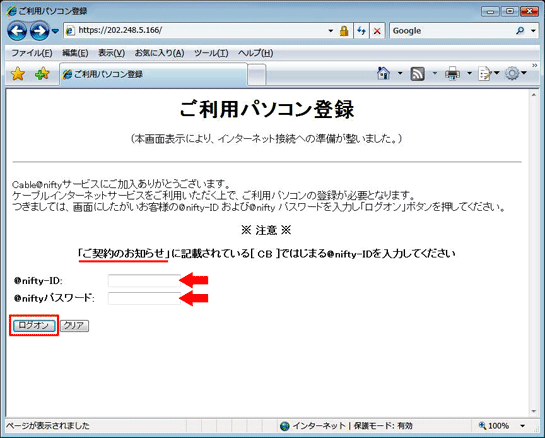The height and width of the screenshot is (438, 545).
Task: Open Favorites Center star icon
Action: pos(18,74)
